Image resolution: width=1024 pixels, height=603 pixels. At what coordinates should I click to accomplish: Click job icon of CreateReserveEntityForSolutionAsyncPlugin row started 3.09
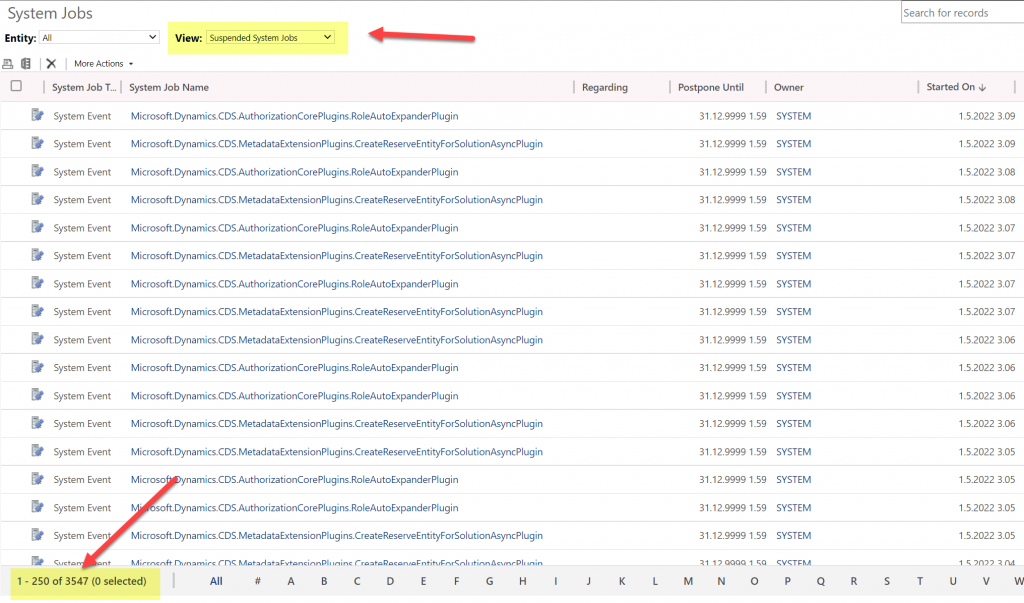[37, 143]
